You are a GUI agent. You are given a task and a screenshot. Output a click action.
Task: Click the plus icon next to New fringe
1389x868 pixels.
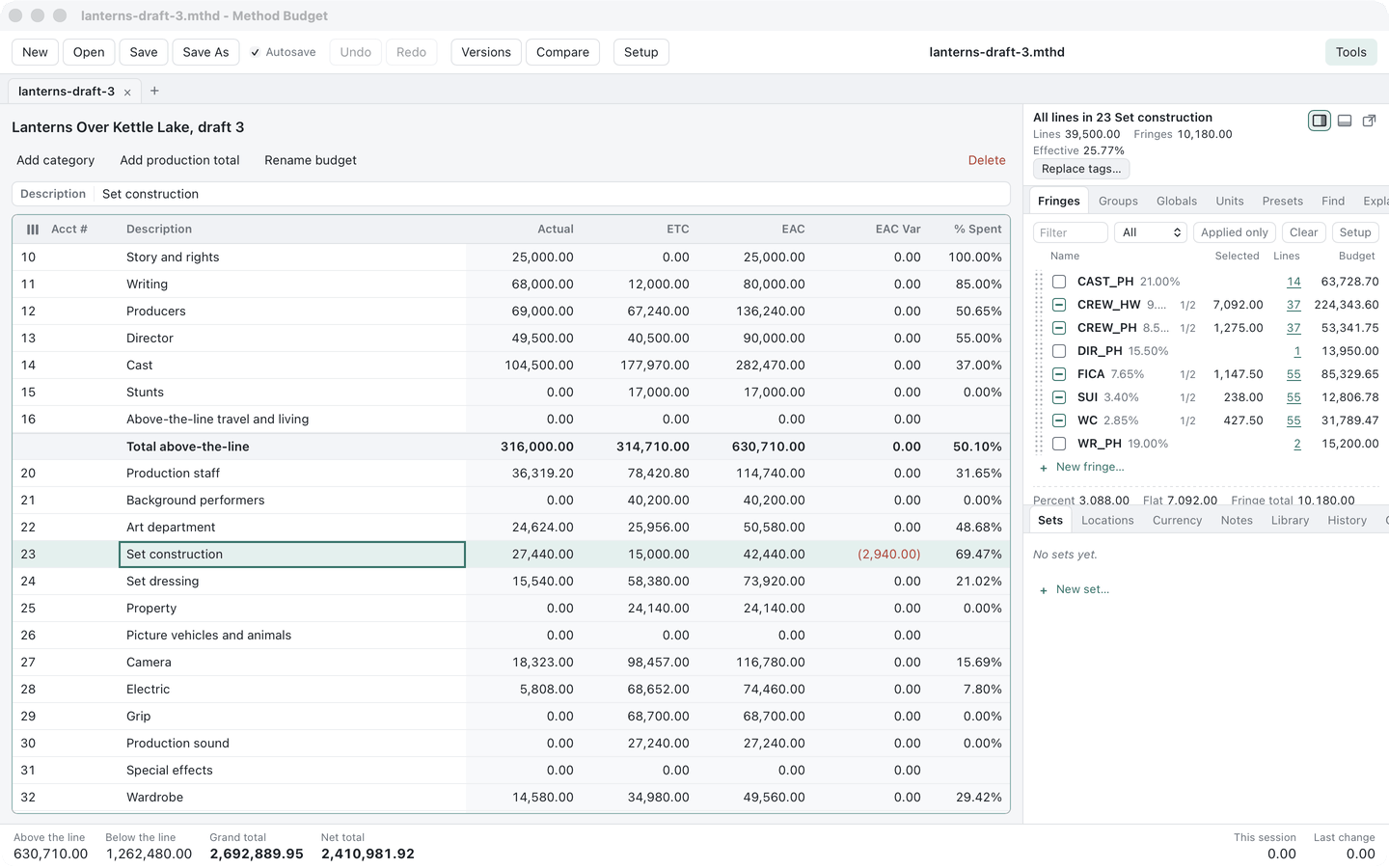point(1044,468)
